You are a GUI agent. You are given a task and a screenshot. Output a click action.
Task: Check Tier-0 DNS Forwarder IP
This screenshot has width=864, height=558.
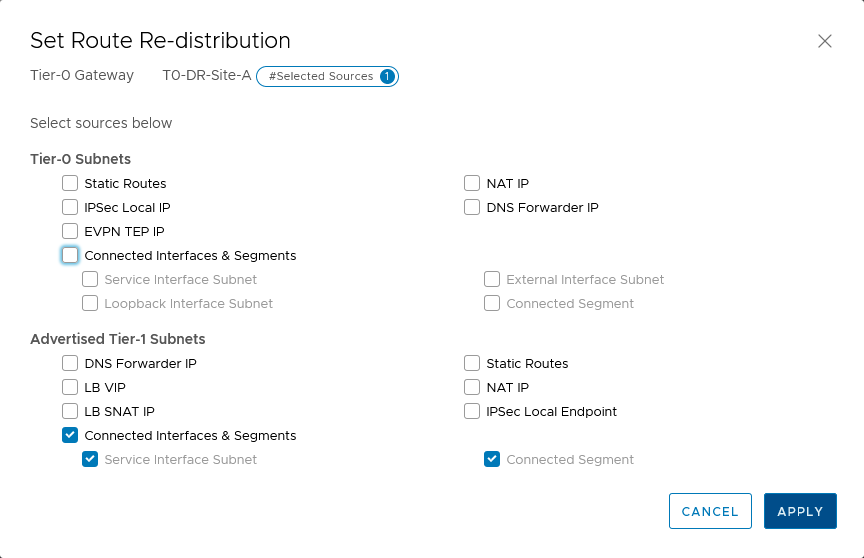point(472,207)
